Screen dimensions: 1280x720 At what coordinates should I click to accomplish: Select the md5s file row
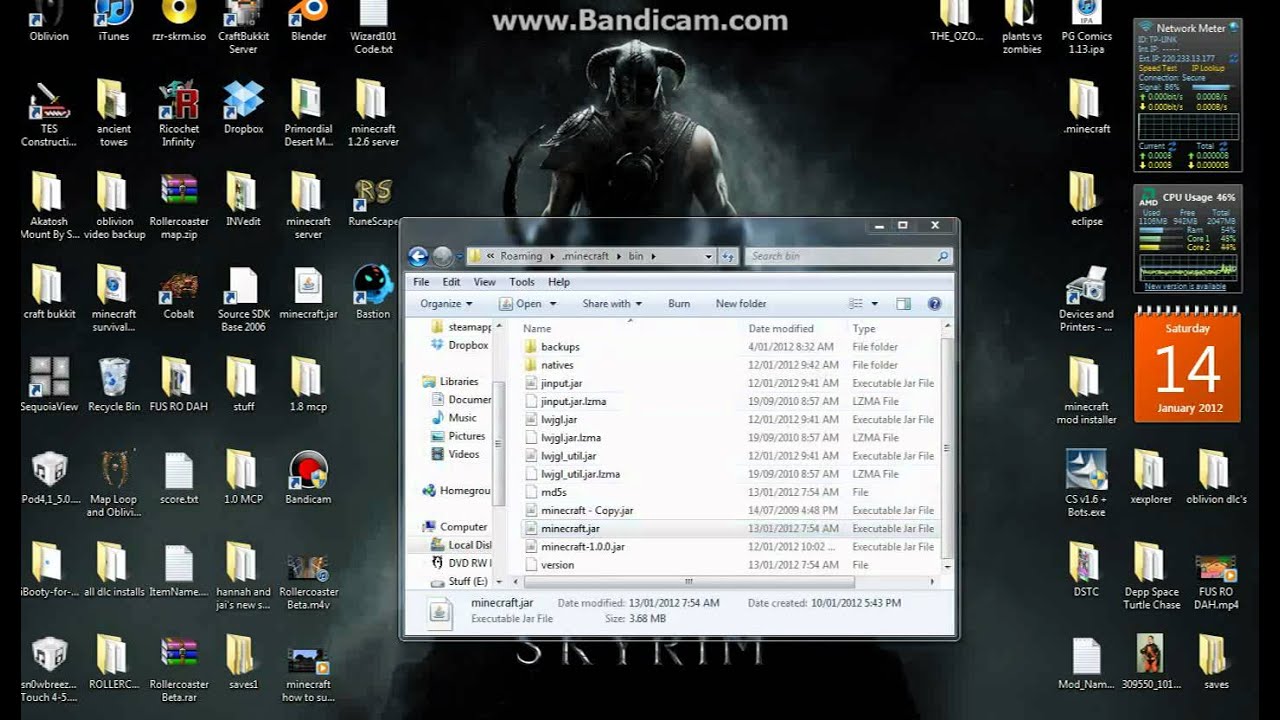[729, 492]
